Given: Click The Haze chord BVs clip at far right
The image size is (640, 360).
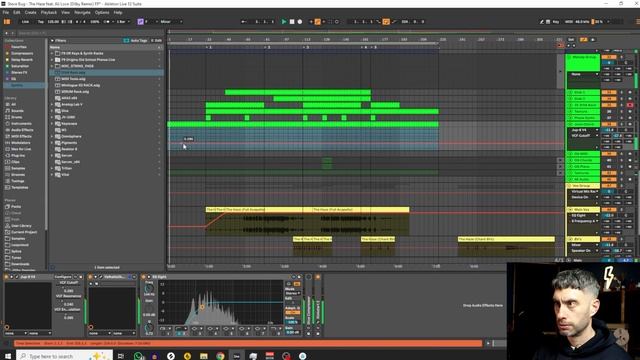Looking at the screenshot, I should (506, 239).
